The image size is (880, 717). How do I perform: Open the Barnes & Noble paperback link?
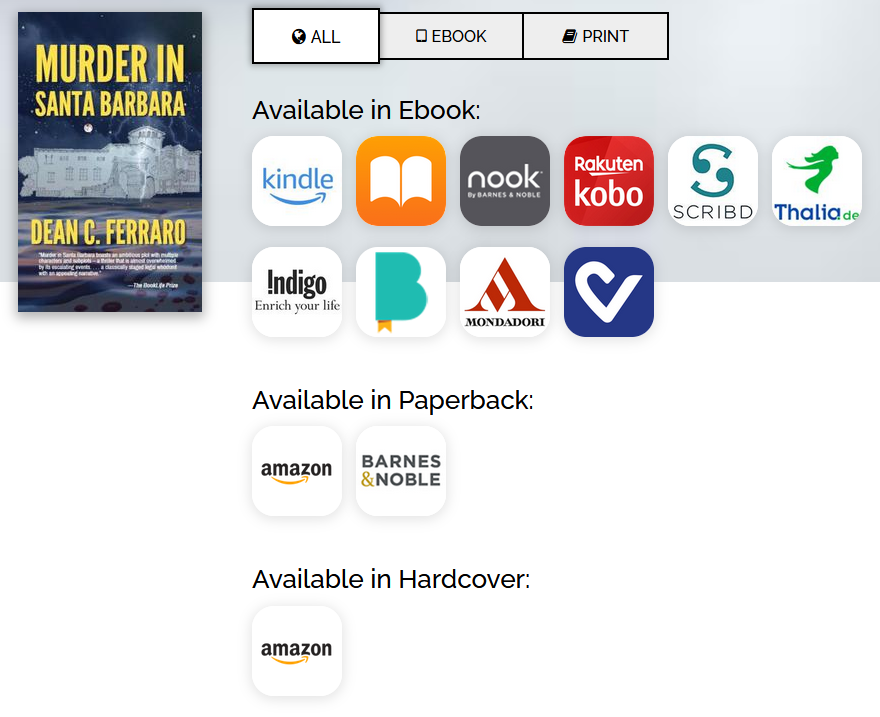pyautogui.click(x=401, y=471)
